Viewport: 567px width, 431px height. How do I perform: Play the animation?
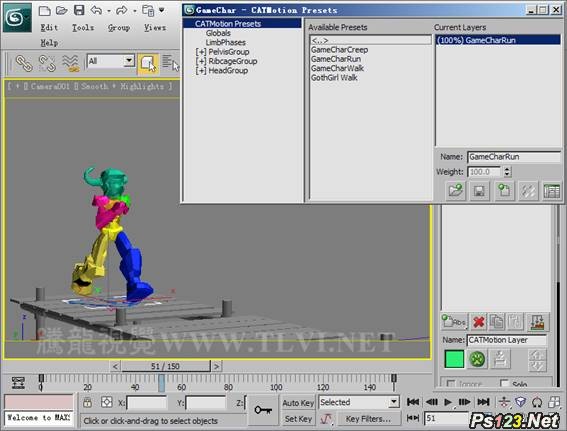(x=448, y=402)
